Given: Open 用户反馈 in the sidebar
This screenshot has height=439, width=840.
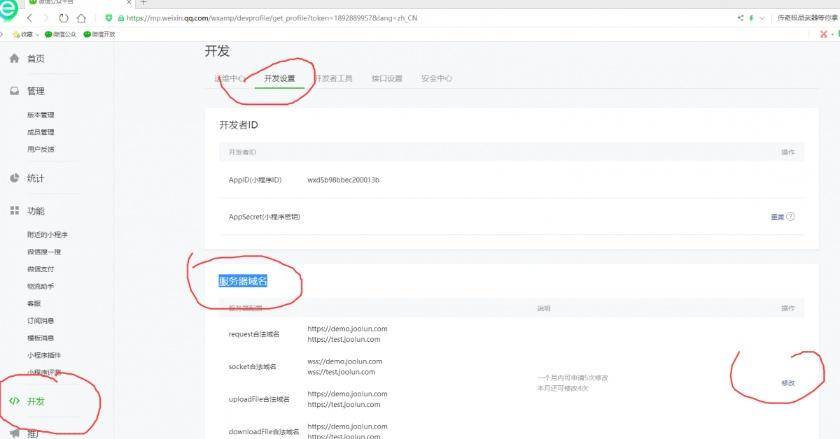Looking at the screenshot, I should coord(41,149).
